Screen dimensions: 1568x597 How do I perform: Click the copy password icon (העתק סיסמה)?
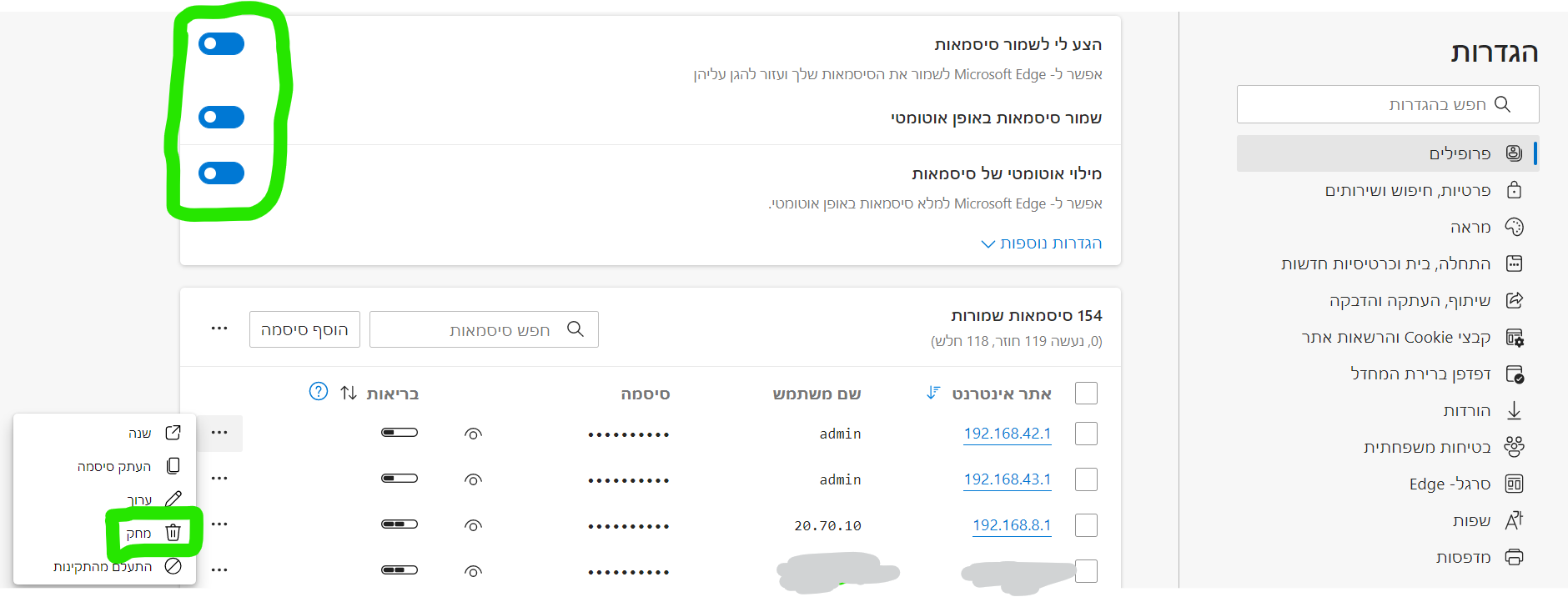[173, 465]
